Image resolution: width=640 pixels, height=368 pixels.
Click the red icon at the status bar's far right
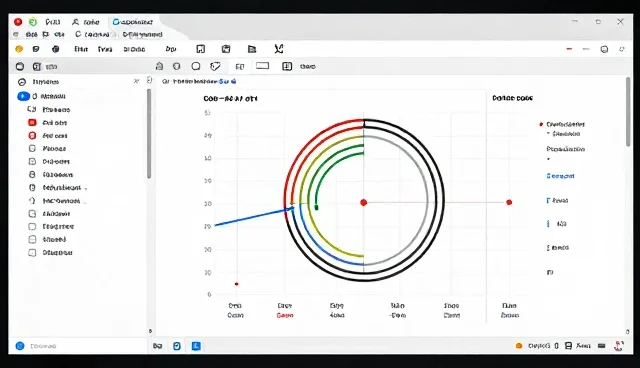tap(619, 346)
